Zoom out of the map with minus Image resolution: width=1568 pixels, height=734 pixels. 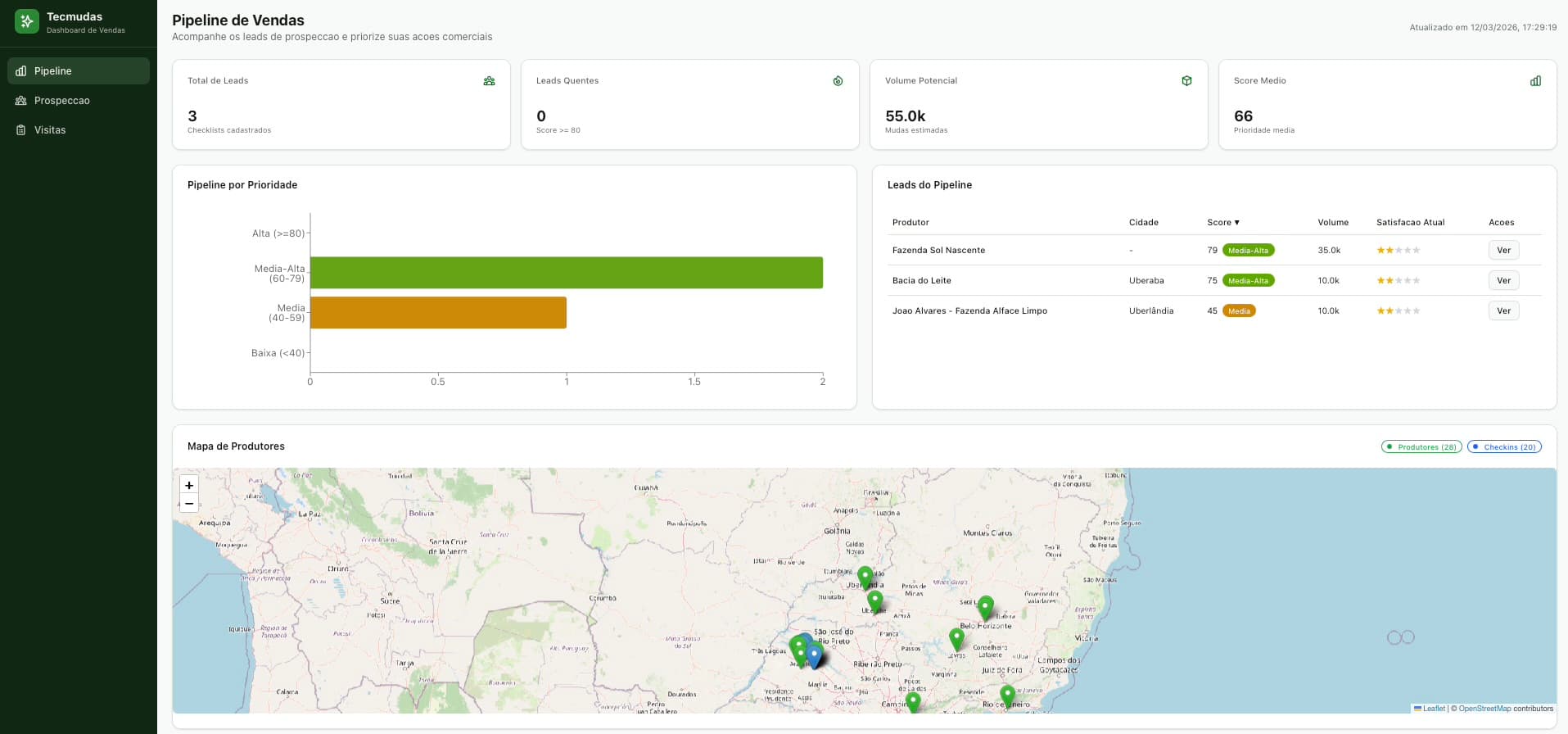189,504
